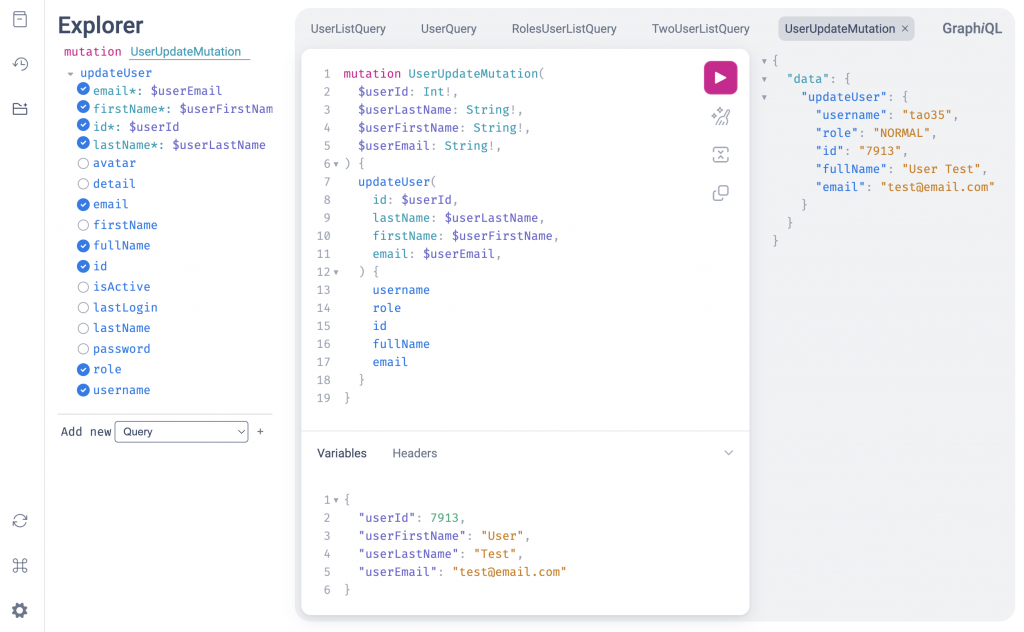Image resolution: width=1024 pixels, height=632 pixels.
Task: Check the lastName field
Action: 83,328
